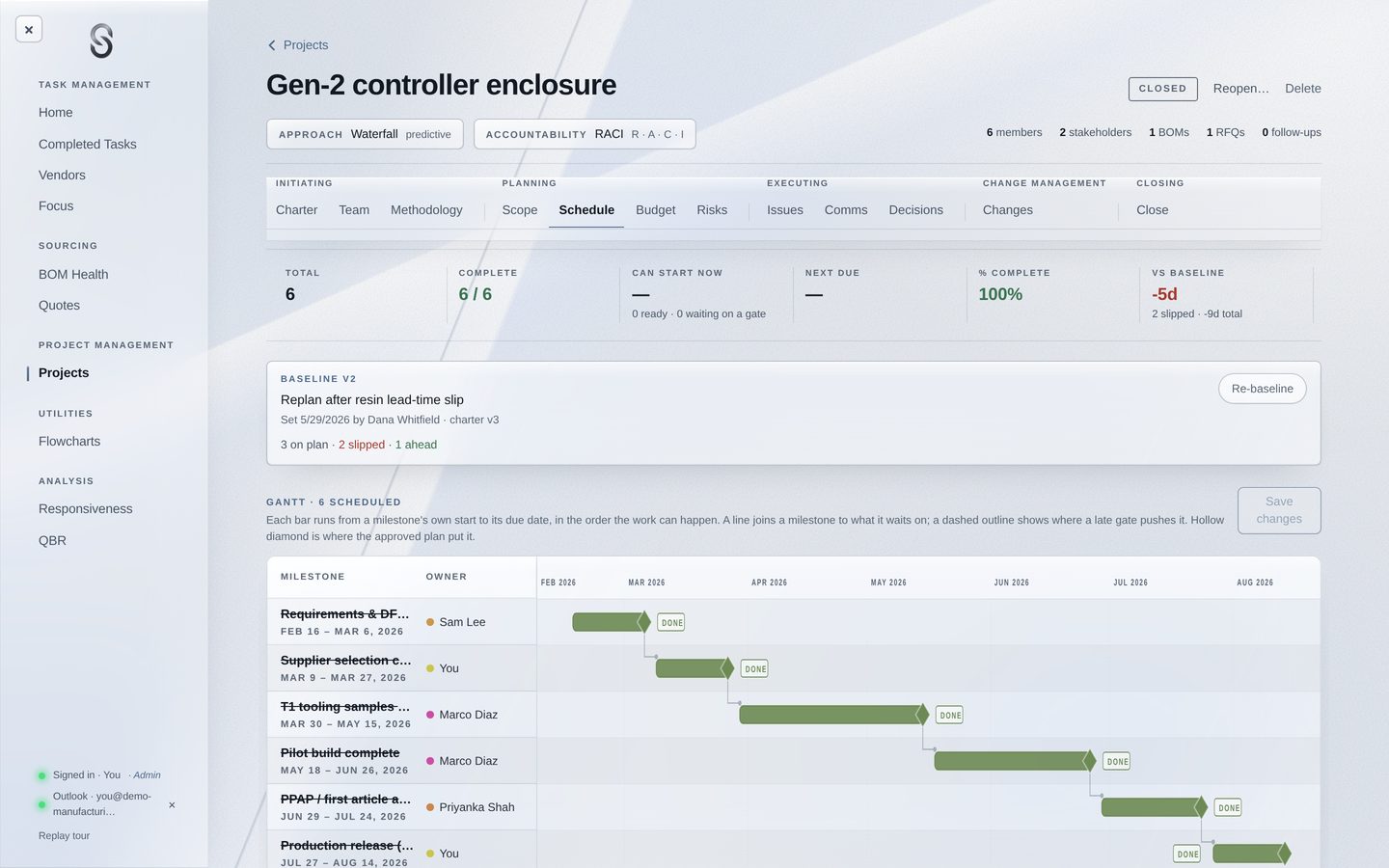Open Quotes page
This screenshot has height=868, width=1389.
(x=59, y=305)
